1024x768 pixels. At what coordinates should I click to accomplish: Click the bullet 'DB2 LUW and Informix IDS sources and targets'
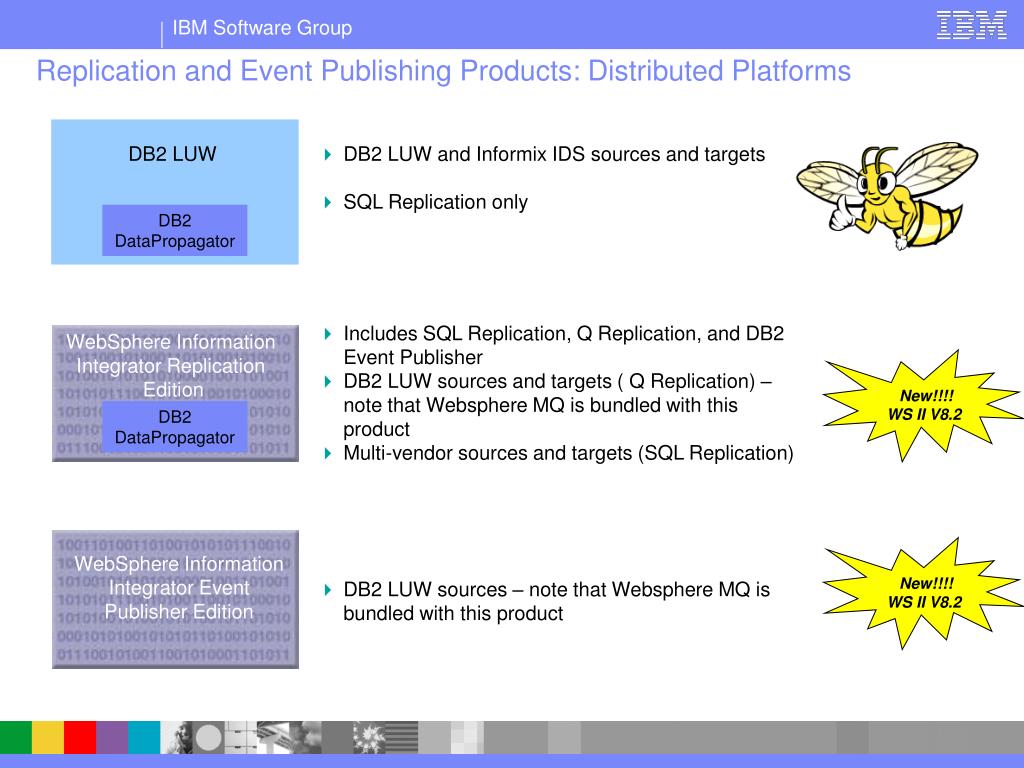pyautogui.click(x=554, y=154)
